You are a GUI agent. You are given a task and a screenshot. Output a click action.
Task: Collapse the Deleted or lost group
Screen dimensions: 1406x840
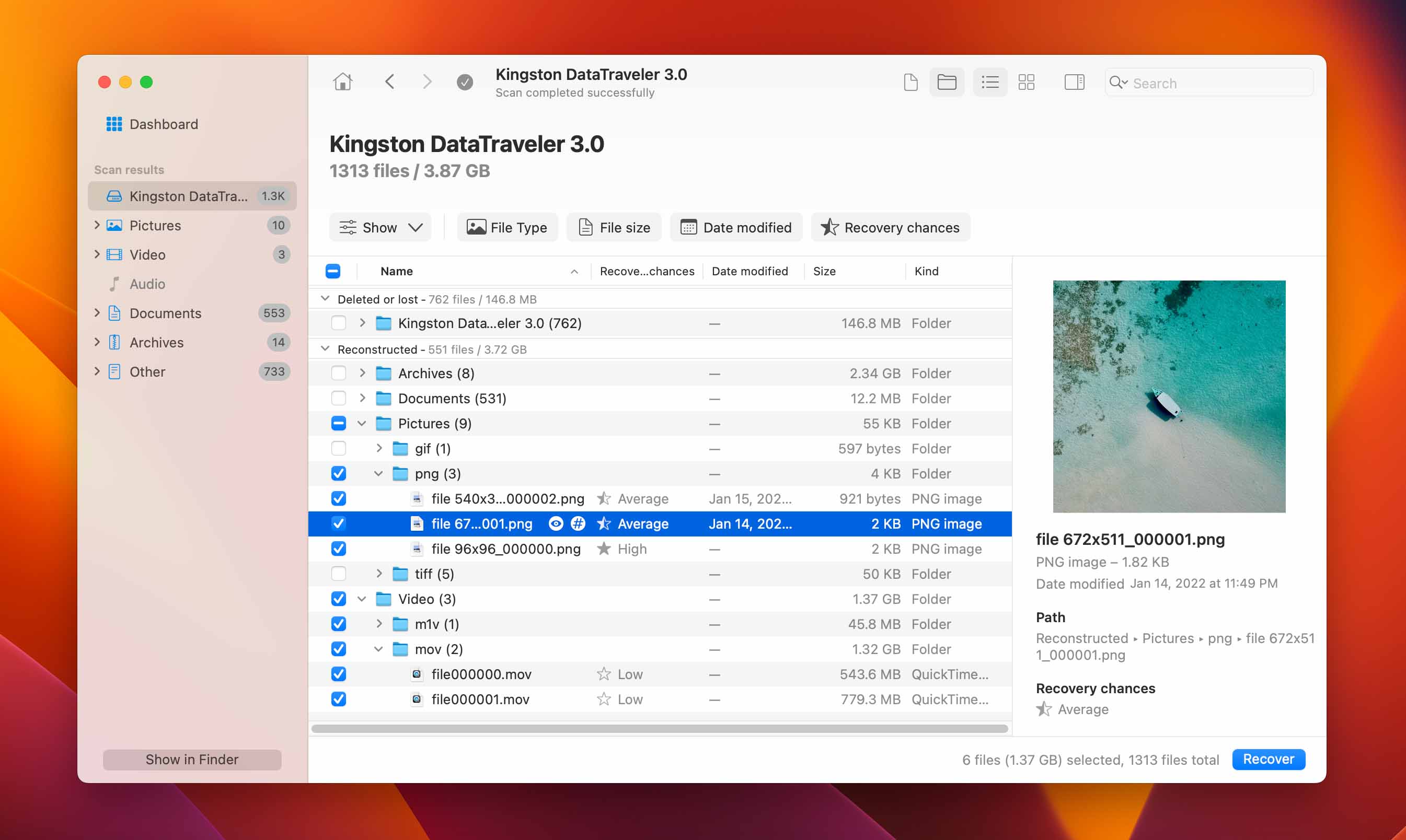[325, 299]
